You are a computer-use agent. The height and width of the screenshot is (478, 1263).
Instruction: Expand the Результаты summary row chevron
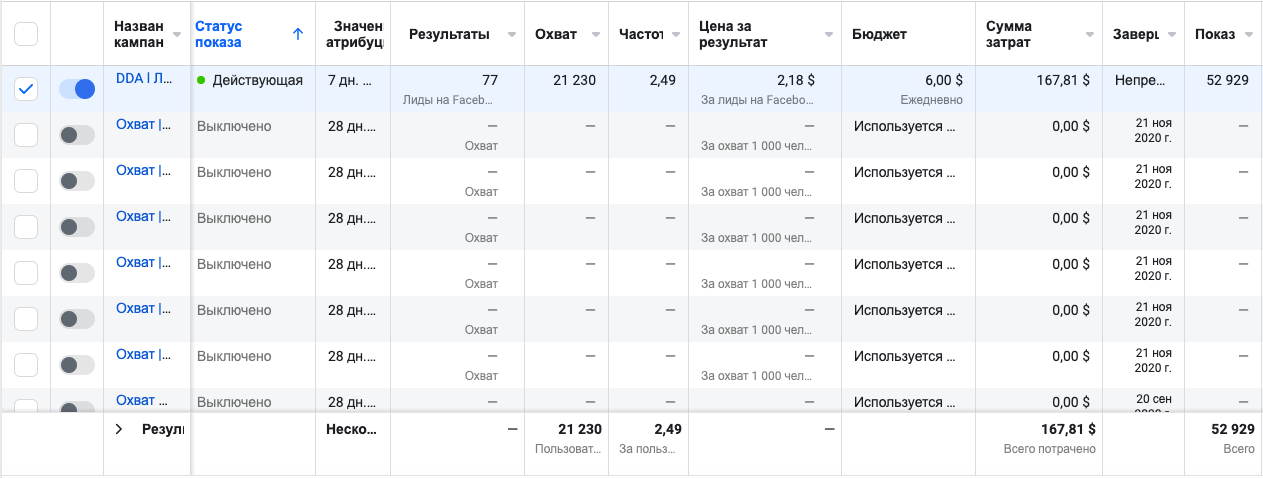tap(119, 429)
